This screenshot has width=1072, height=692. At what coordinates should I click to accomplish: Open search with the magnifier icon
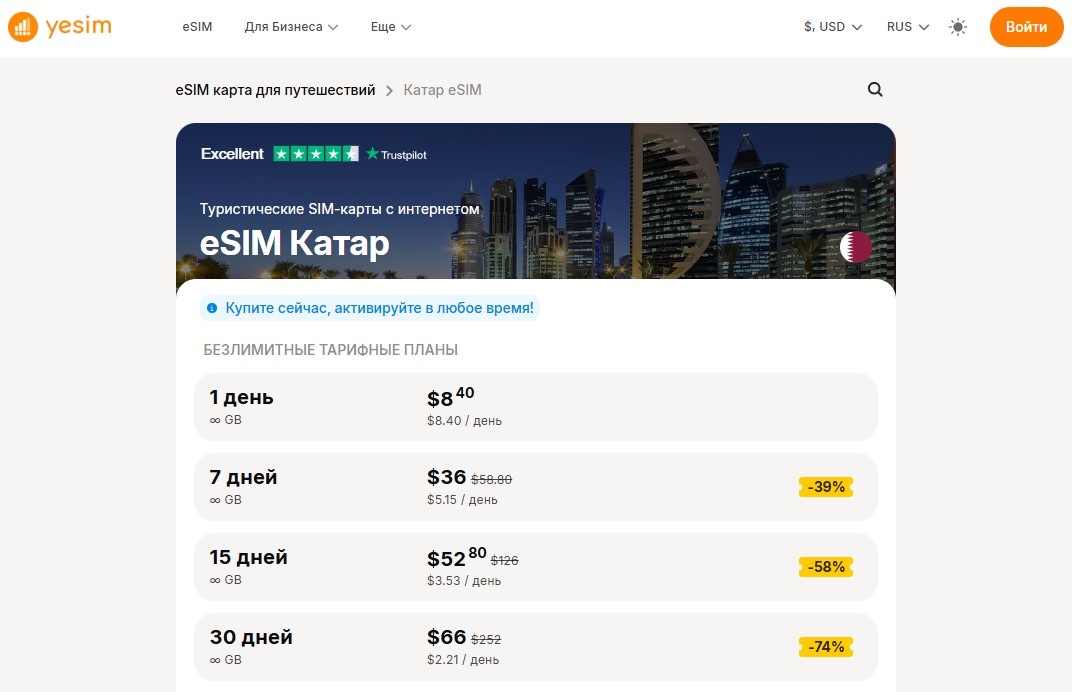pyautogui.click(x=875, y=89)
